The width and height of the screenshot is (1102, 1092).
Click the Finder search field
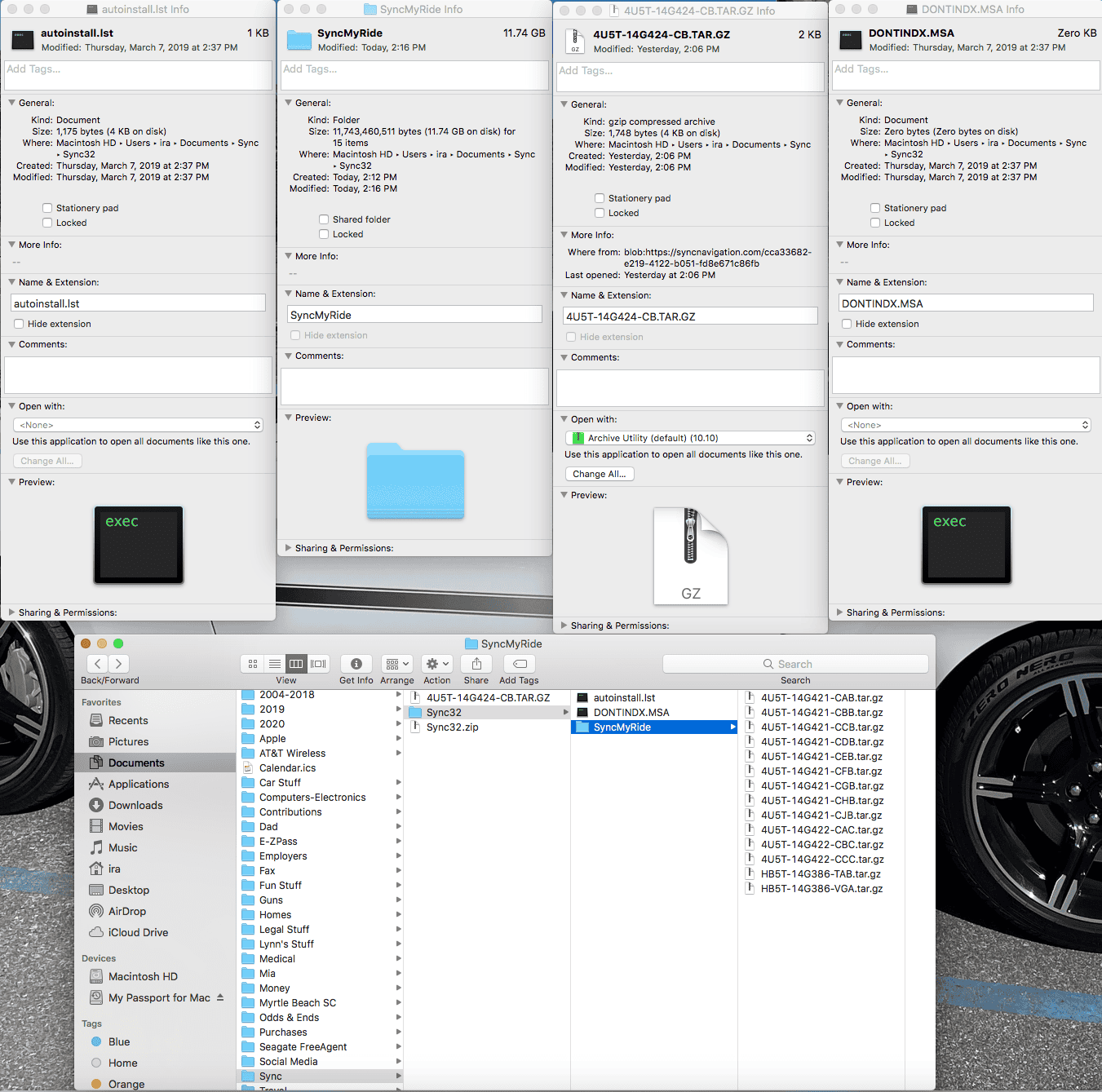[795, 664]
